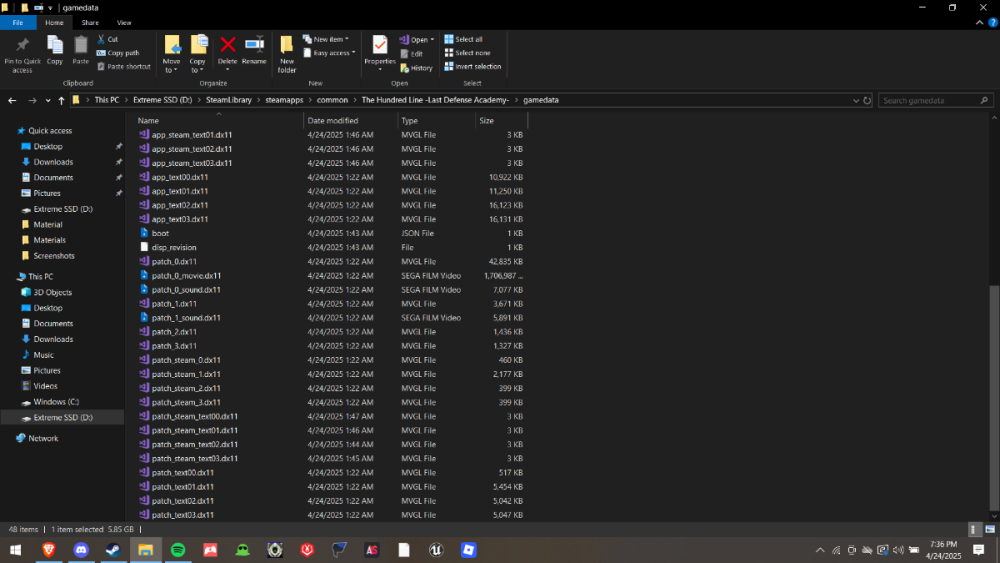Click Paste shortcut in ribbon
Screen dimensions: 1000x563
click(124, 66)
